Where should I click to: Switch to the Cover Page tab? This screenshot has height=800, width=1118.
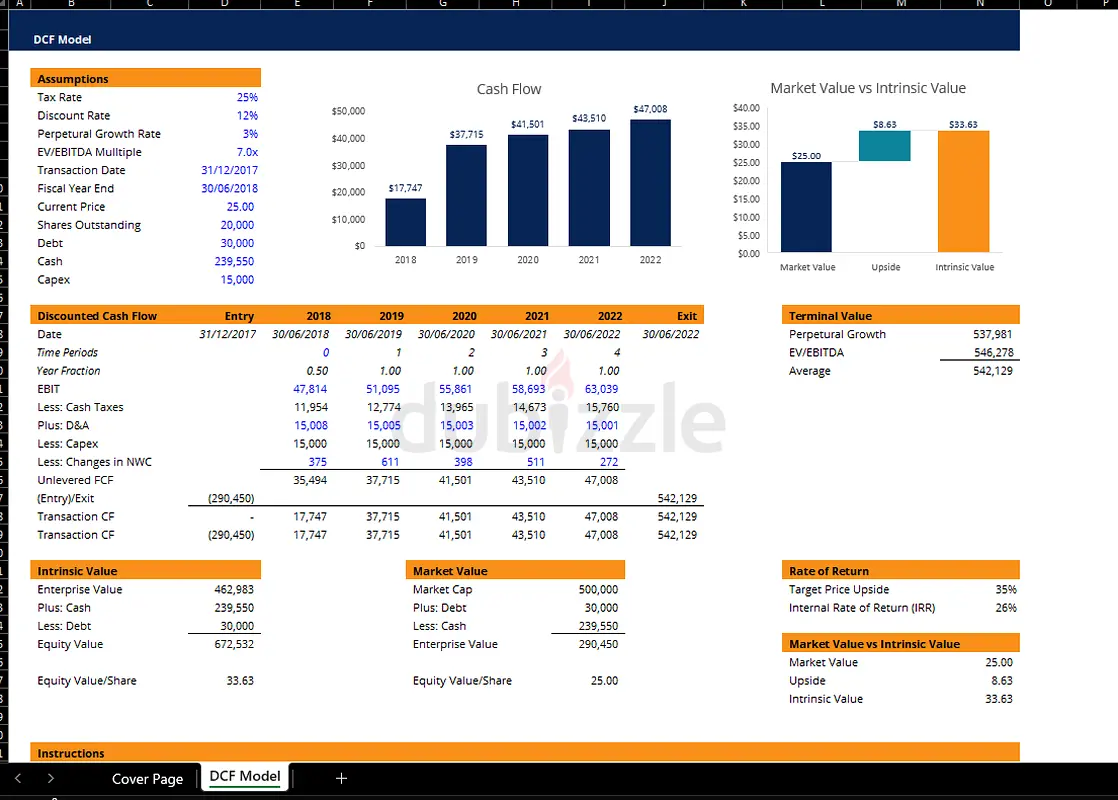click(147, 779)
